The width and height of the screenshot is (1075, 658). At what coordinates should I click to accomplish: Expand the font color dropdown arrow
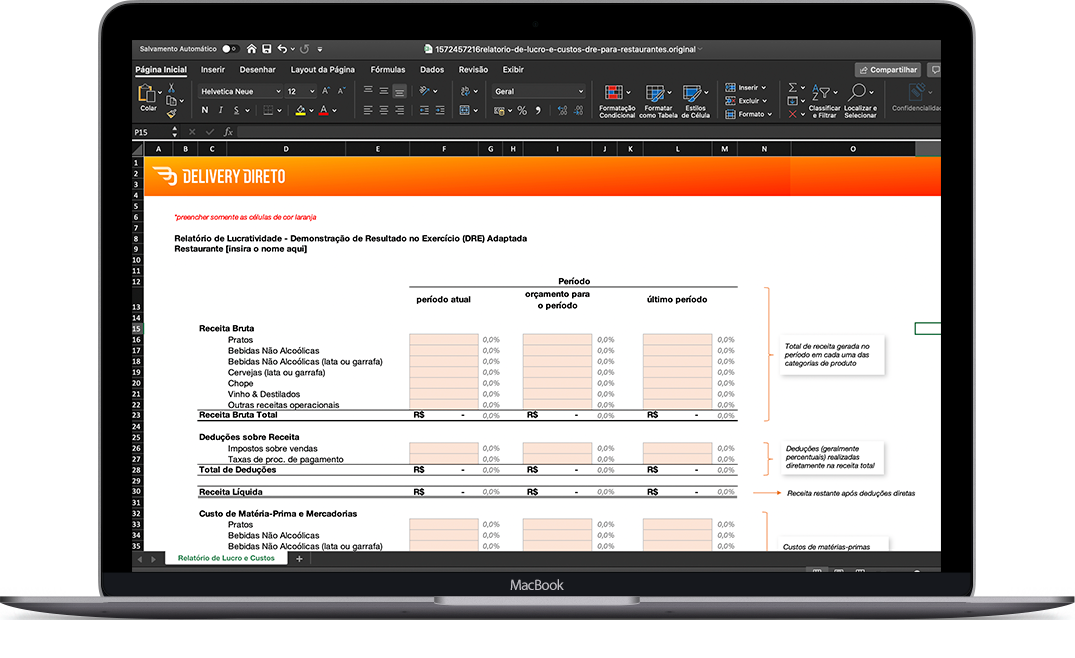[x=335, y=110]
